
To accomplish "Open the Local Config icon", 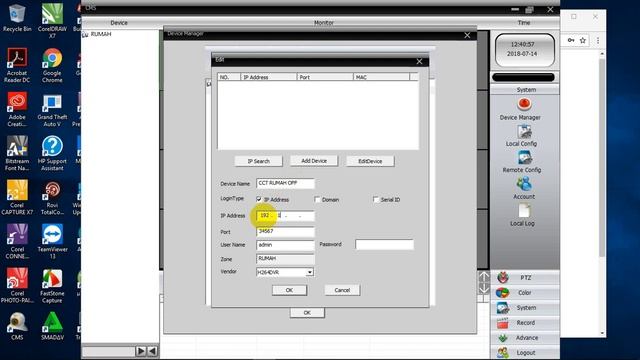I will [524, 132].
